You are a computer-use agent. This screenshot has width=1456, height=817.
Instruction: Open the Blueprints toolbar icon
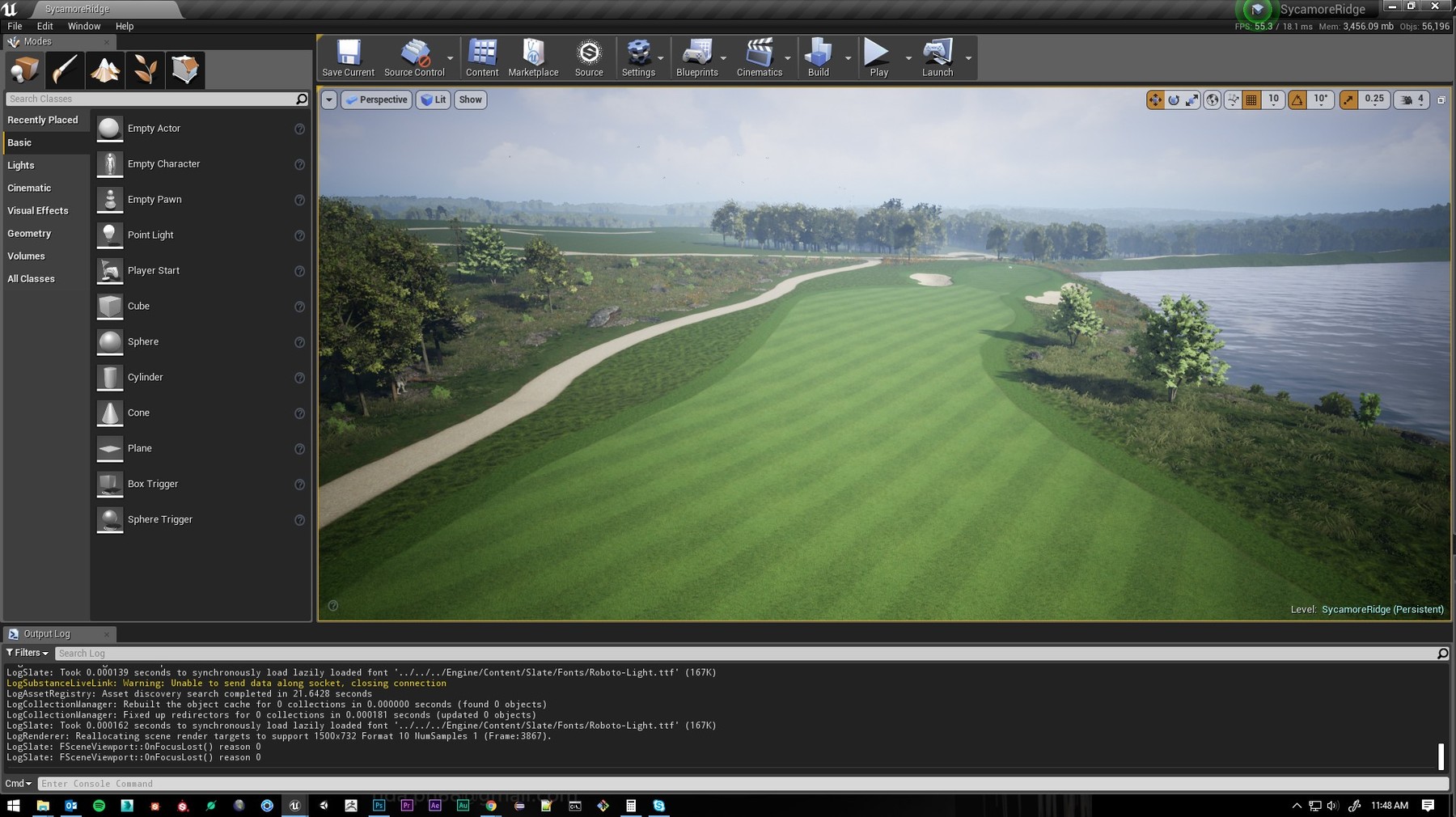(697, 58)
